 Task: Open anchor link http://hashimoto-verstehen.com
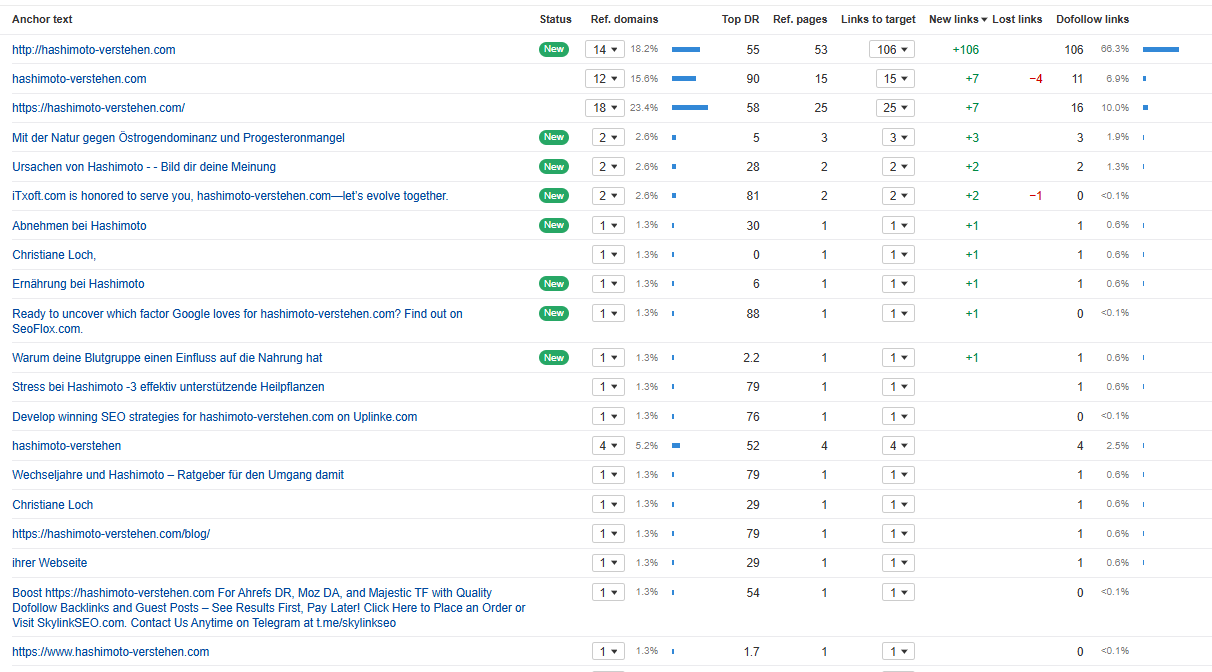pos(93,49)
